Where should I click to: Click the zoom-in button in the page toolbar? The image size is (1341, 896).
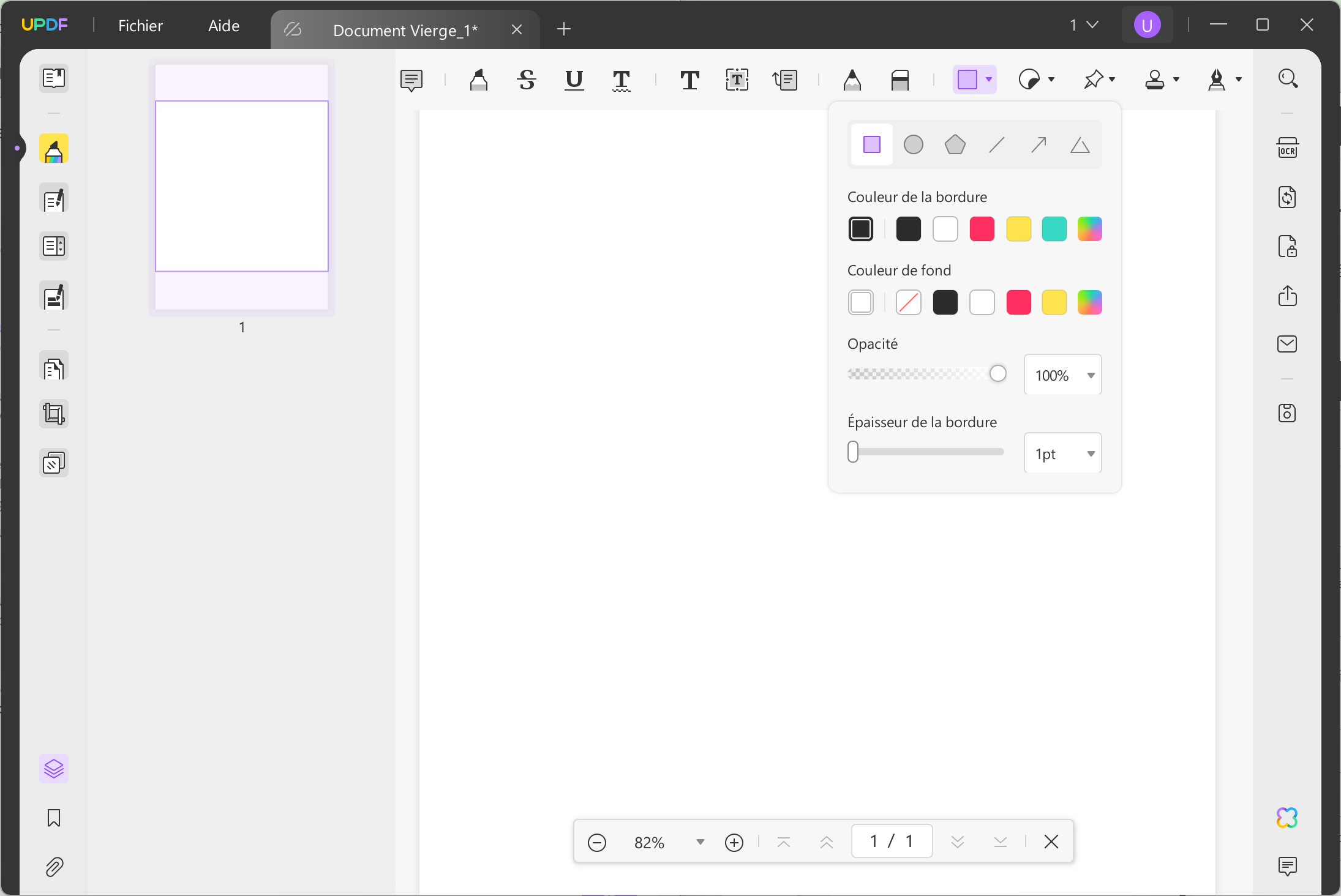[x=734, y=842]
